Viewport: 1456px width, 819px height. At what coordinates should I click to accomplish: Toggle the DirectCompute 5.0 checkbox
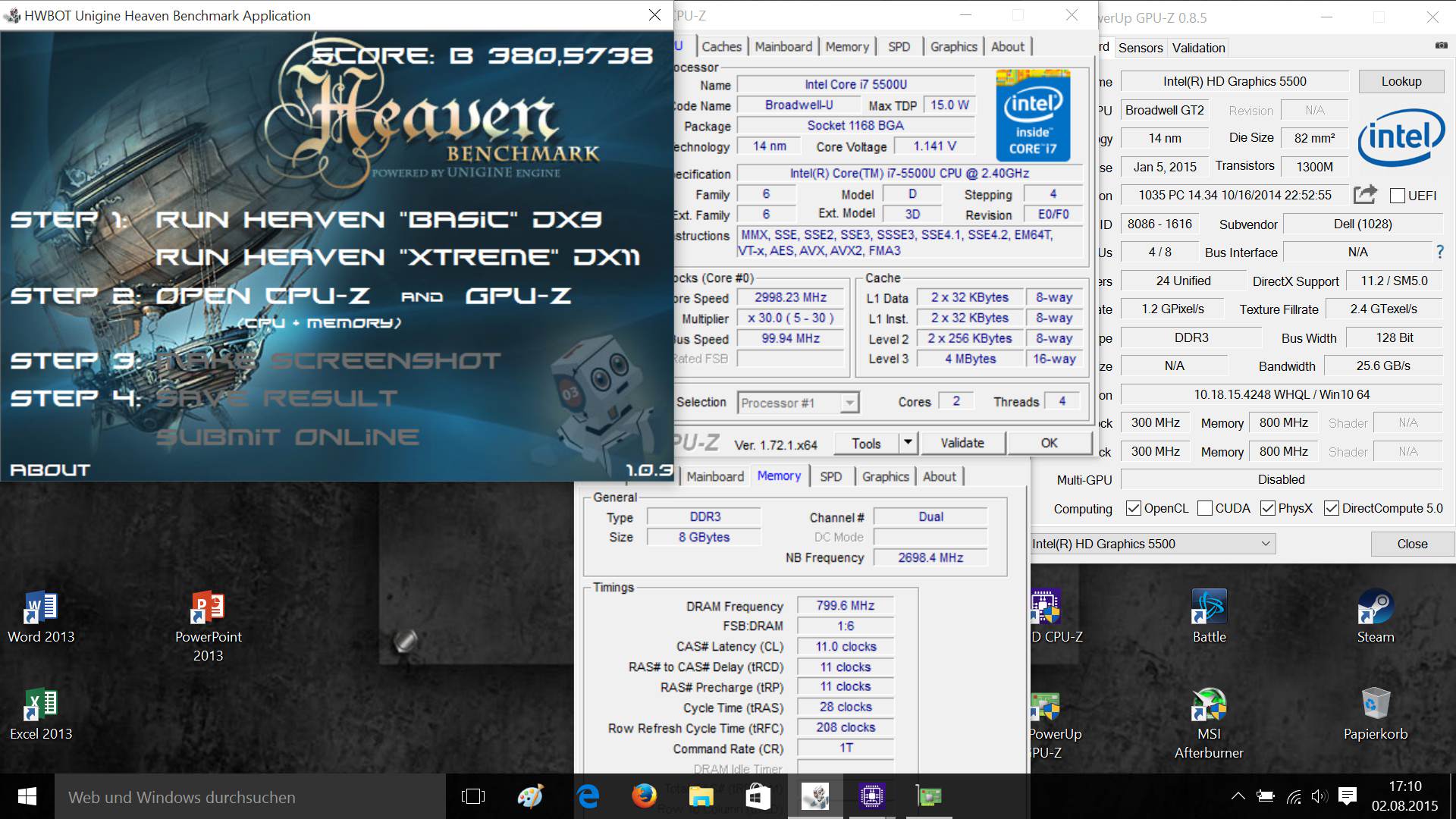pos(1331,508)
